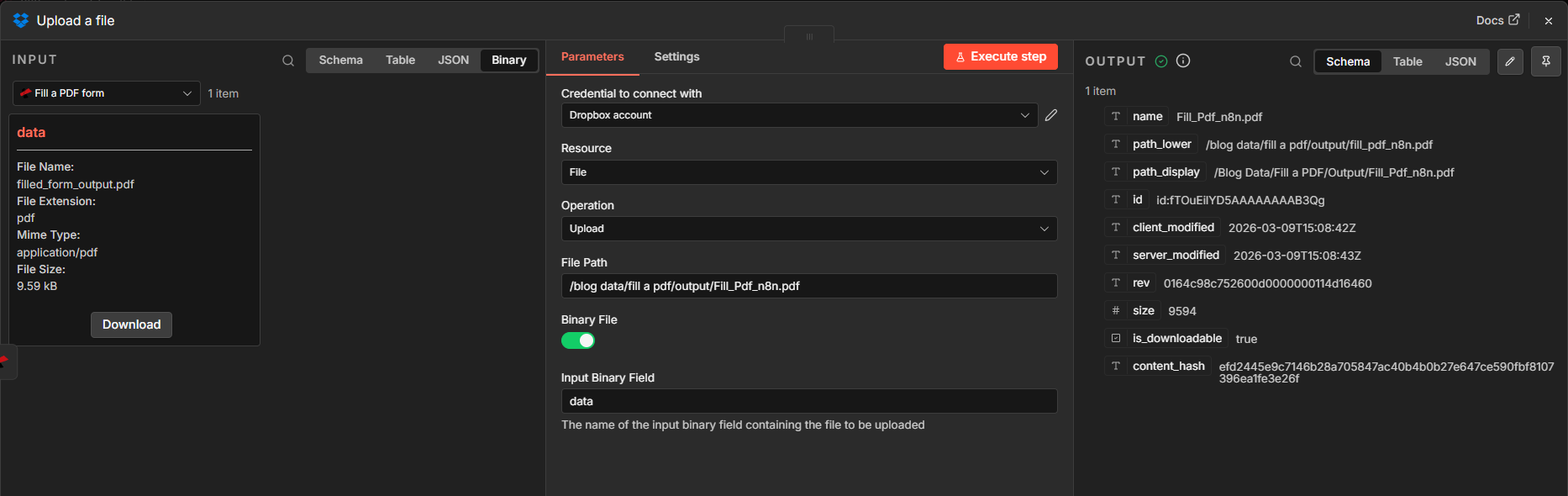
Task: Click the Execute step button
Action: [x=1000, y=57]
